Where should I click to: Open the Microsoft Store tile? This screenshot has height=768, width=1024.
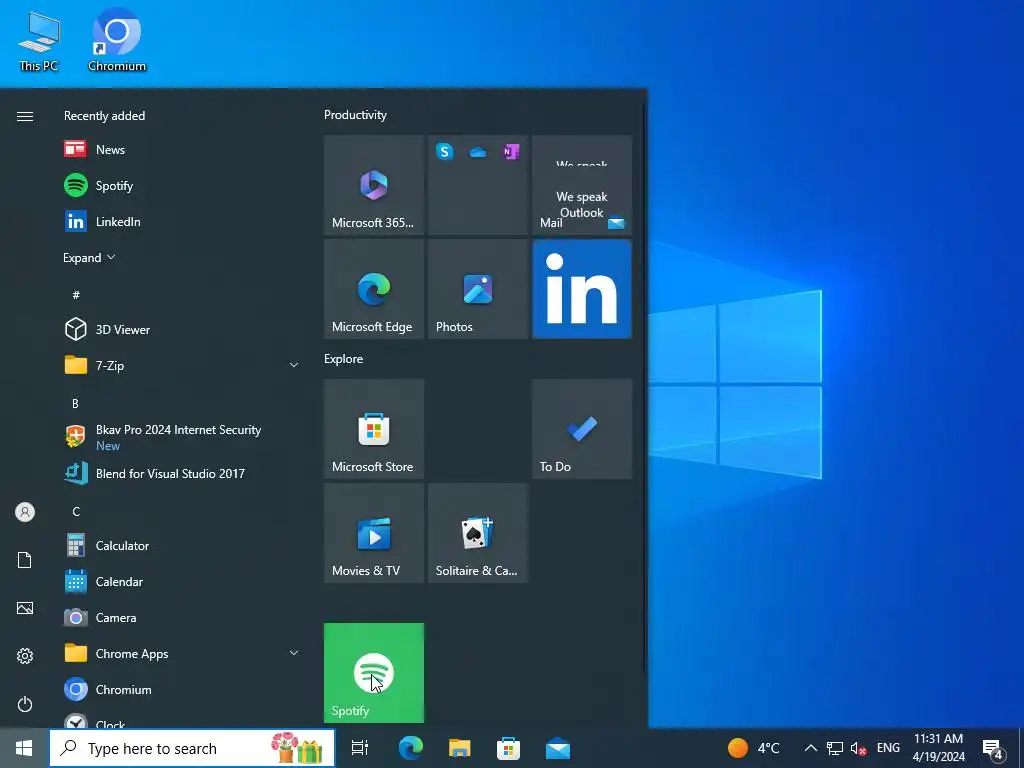[374, 429]
